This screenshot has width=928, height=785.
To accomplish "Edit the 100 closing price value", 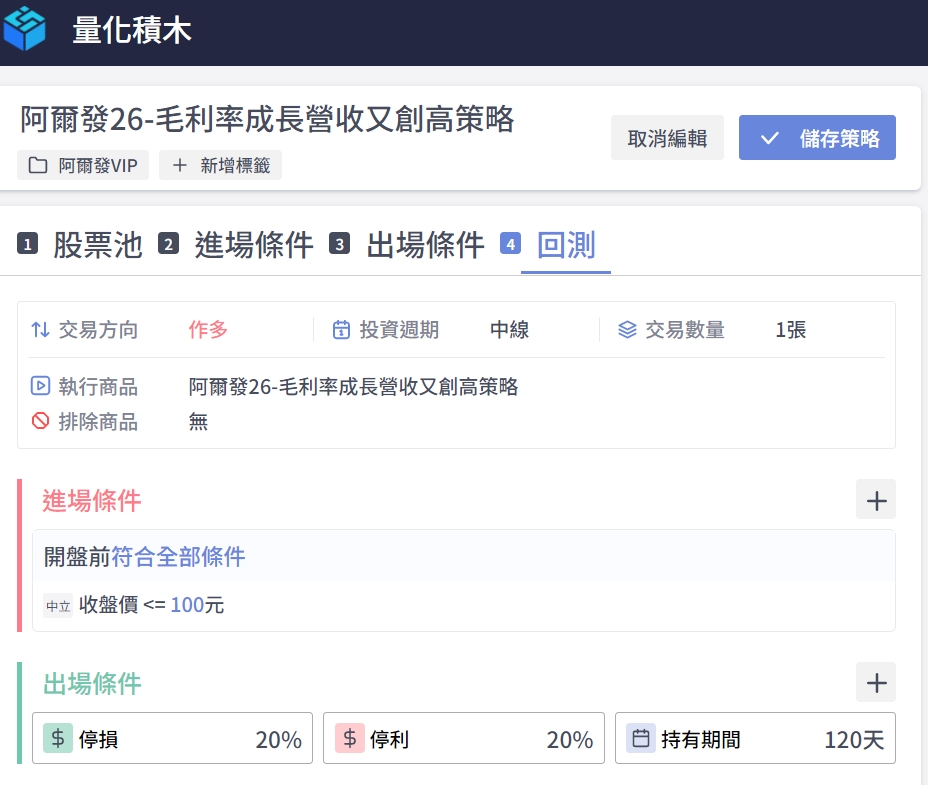I will pyautogui.click(x=186, y=605).
